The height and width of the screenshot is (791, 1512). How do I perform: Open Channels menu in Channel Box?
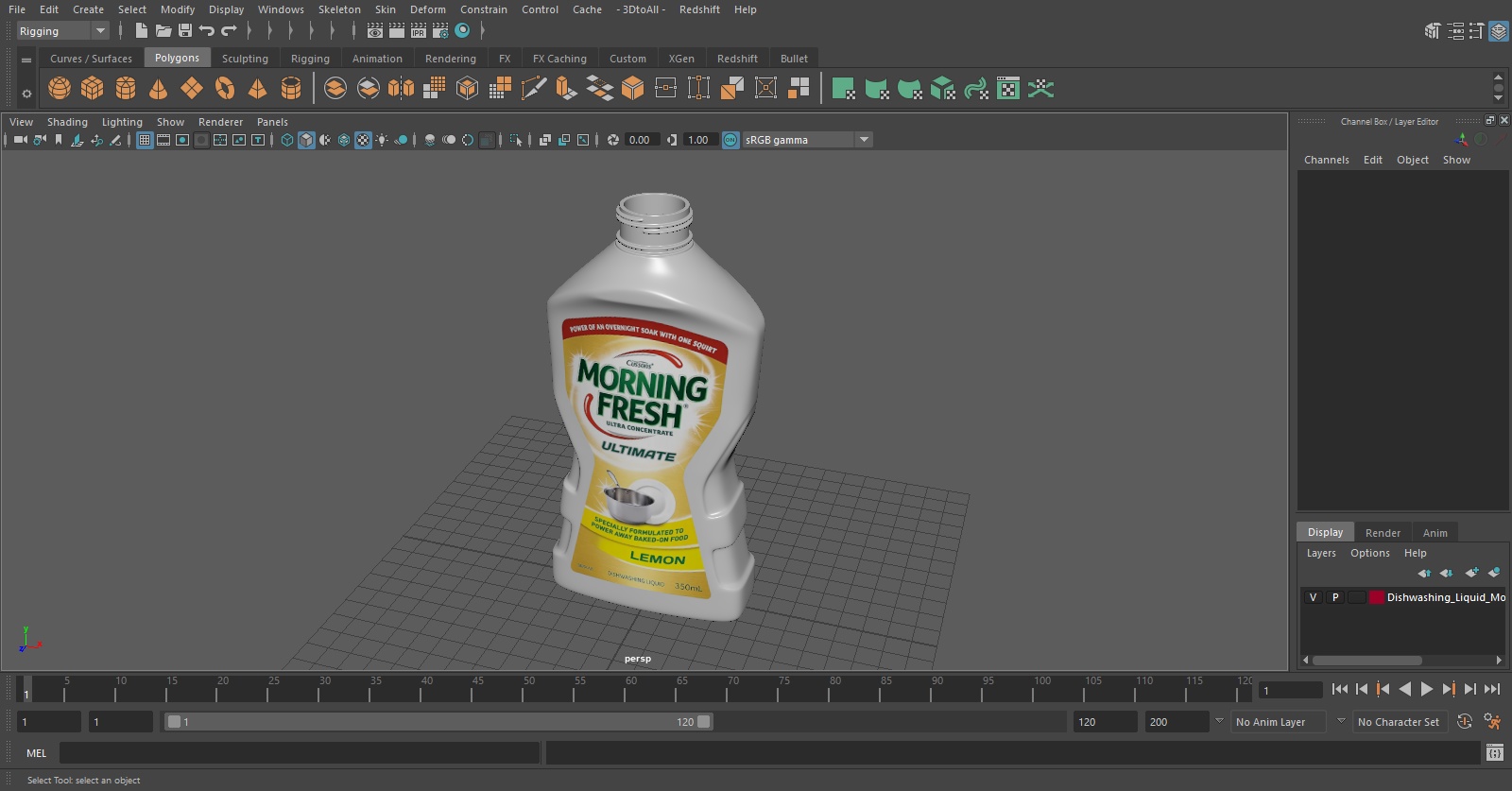tap(1326, 160)
